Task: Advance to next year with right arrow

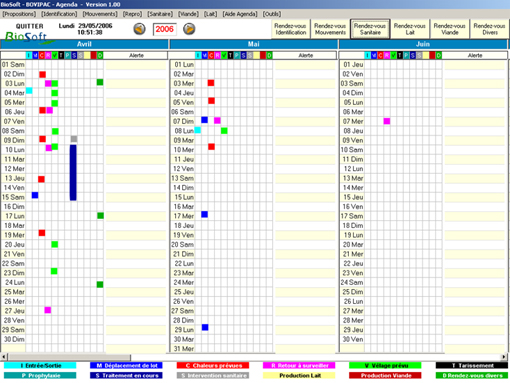Action: [189, 29]
